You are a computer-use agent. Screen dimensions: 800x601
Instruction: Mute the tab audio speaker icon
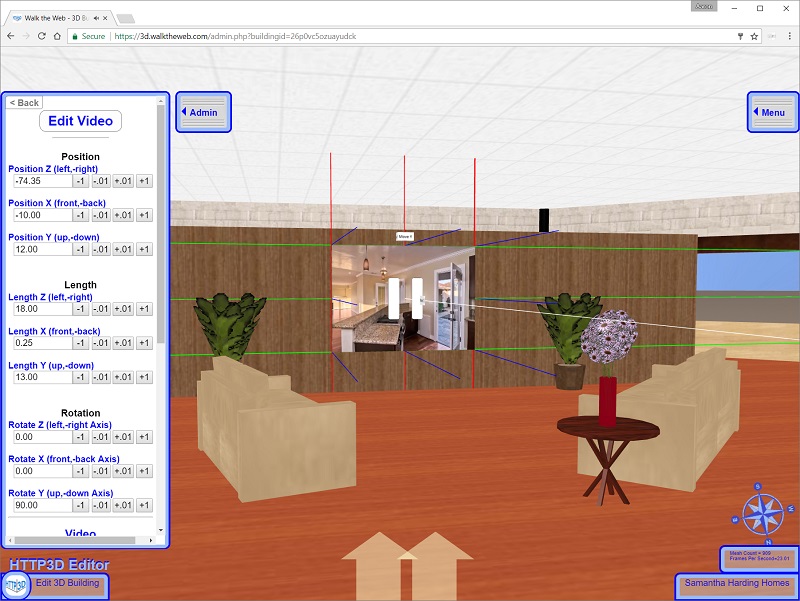pyautogui.click(x=96, y=18)
